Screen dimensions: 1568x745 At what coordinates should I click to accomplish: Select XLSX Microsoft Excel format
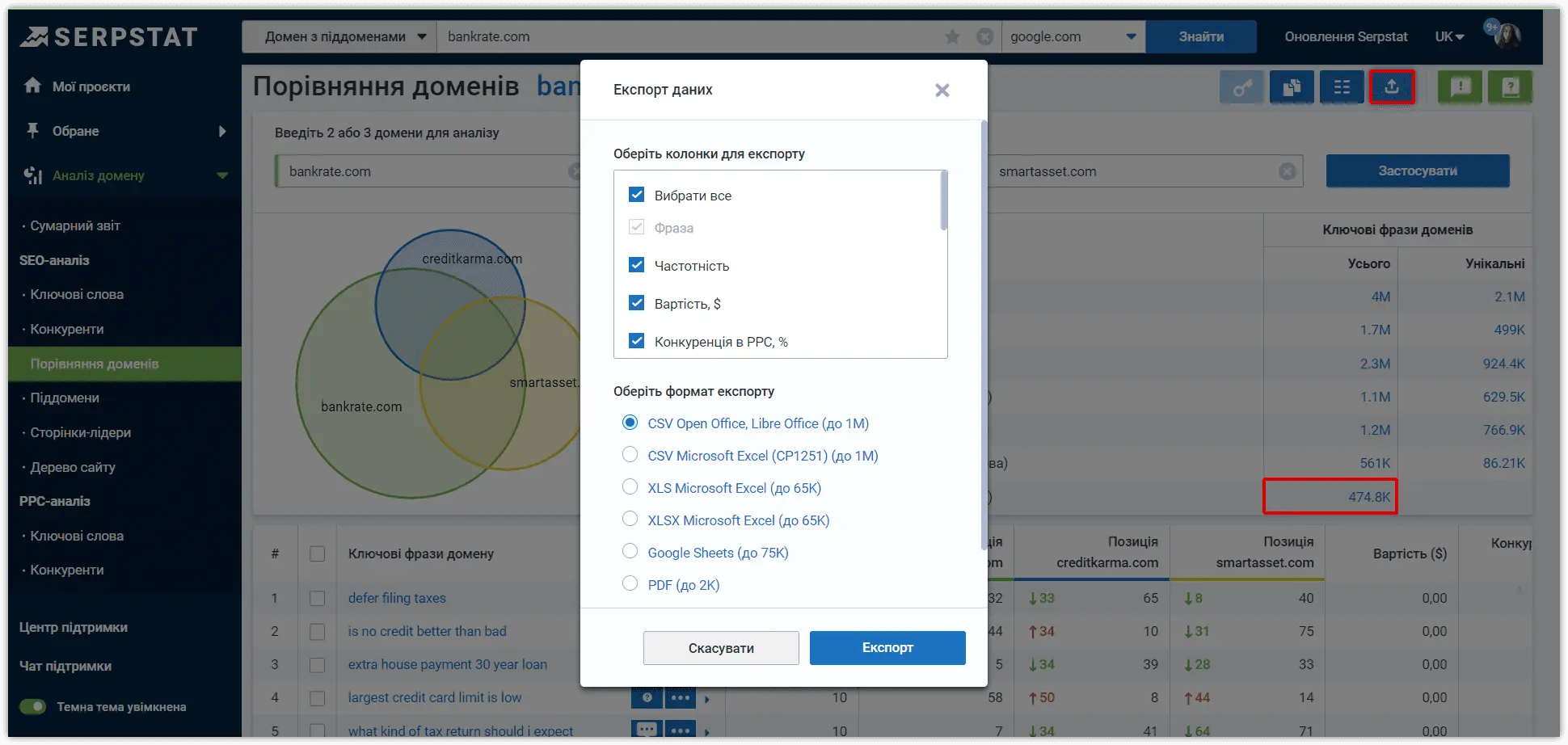[630, 520]
